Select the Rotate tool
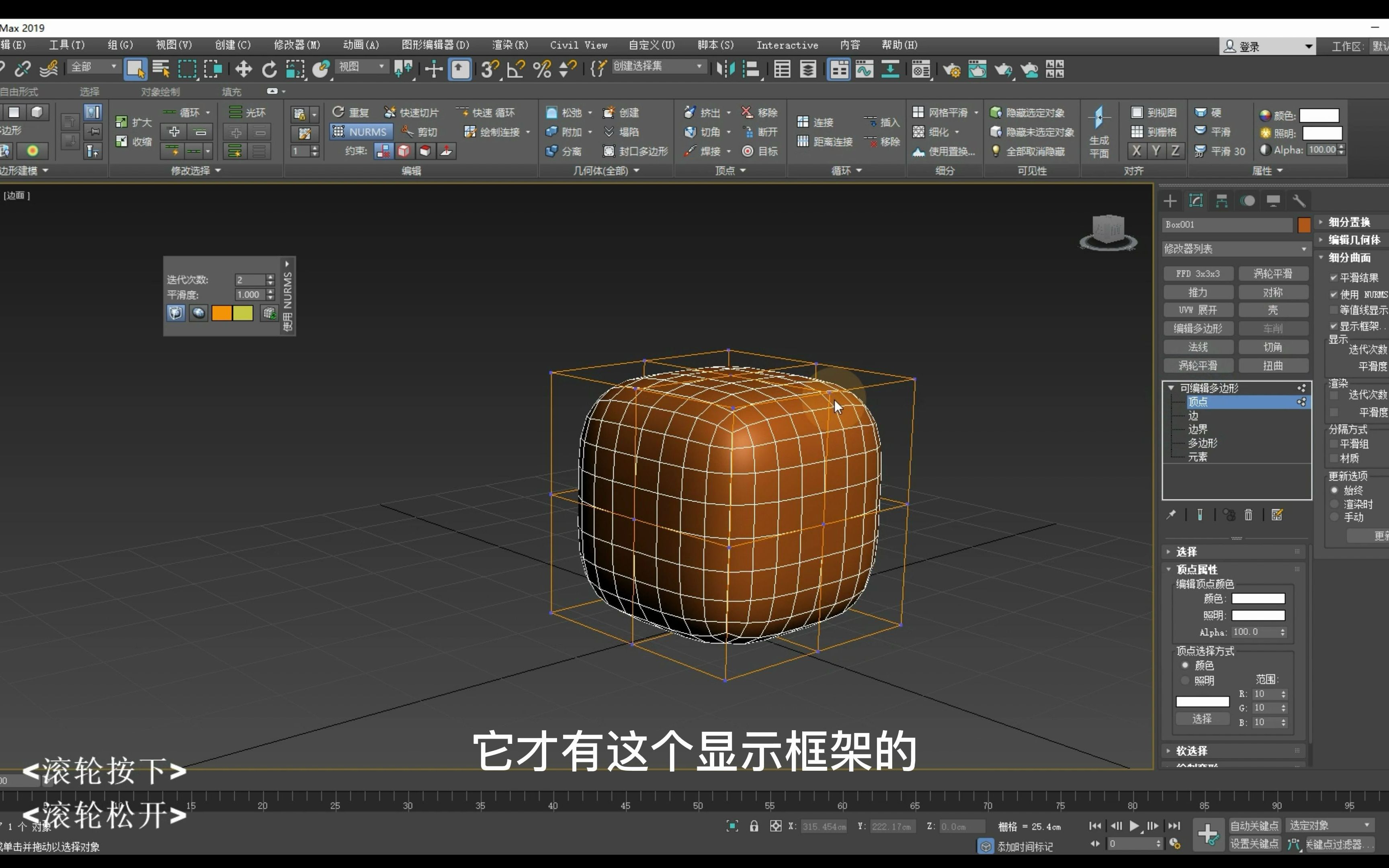The width and height of the screenshot is (1389, 868). click(x=268, y=70)
